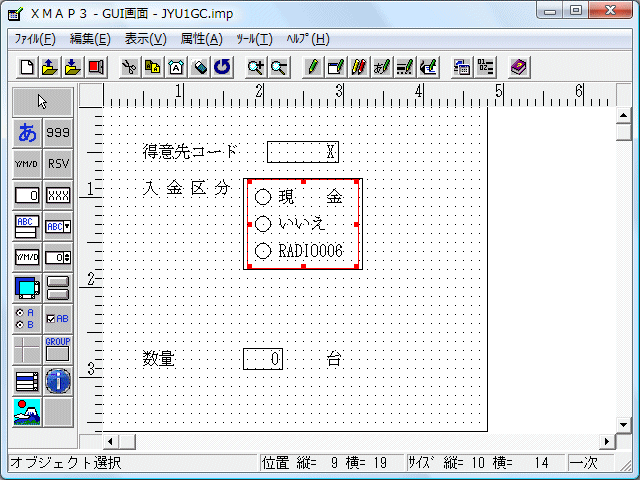Click the 数量 label

(158, 359)
